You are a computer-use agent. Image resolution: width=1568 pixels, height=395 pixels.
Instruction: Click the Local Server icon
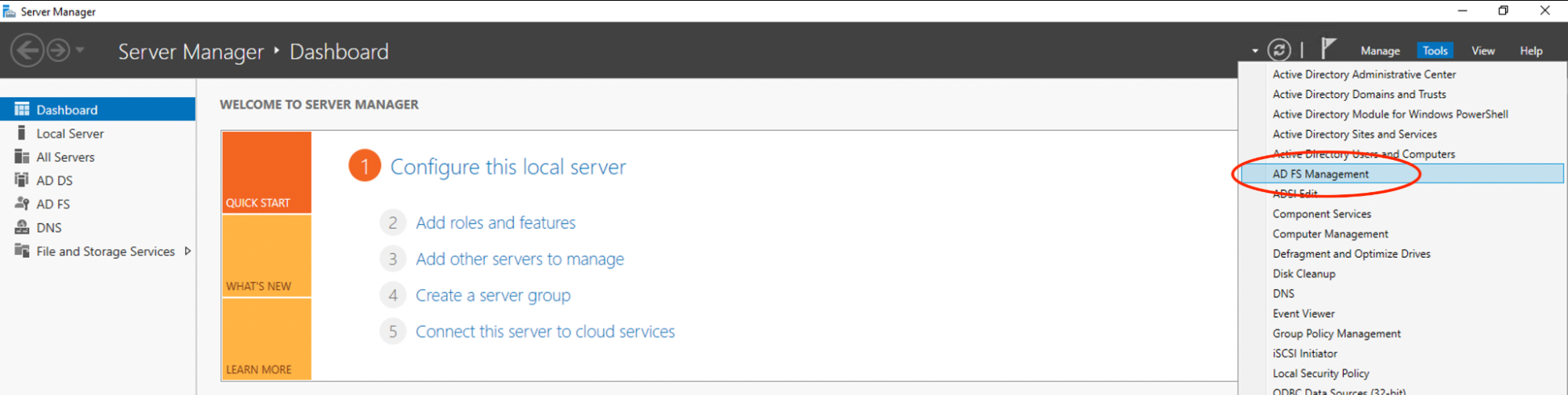pos(22,133)
